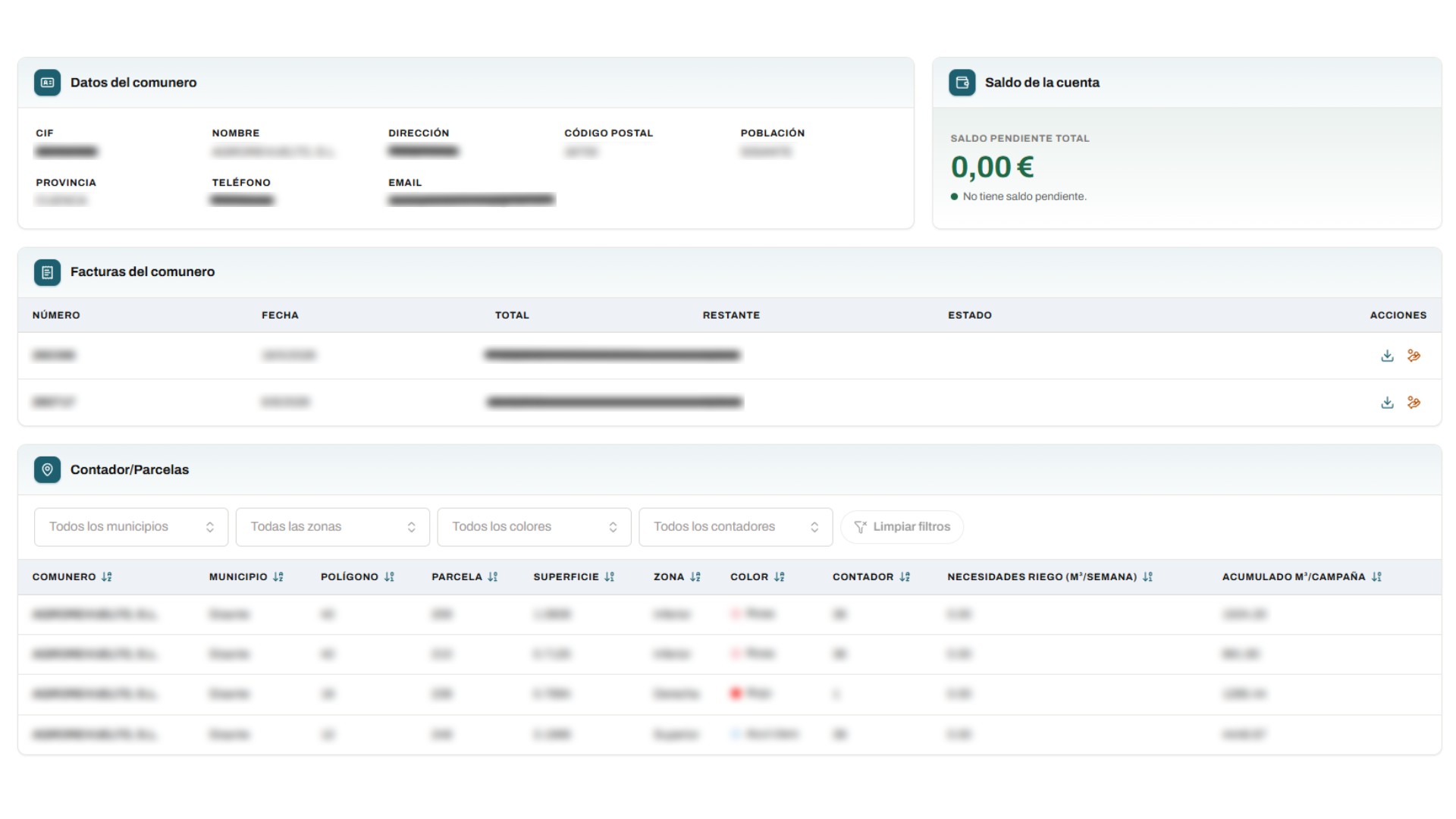Image resolution: width=1456 pixels, height=819 pixels.
Task: Download the first invoice in the list
Action: coord(1387,356)
